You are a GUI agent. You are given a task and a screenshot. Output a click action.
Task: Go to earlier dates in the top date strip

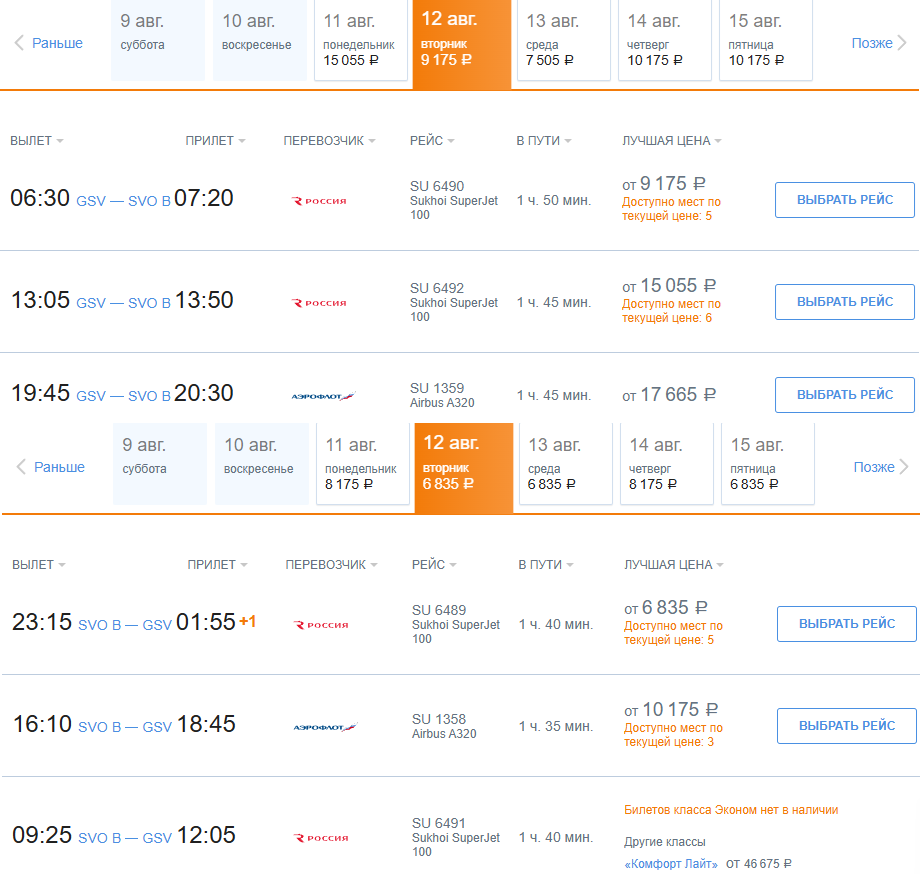pyautogui.click(x=49, y=43)
